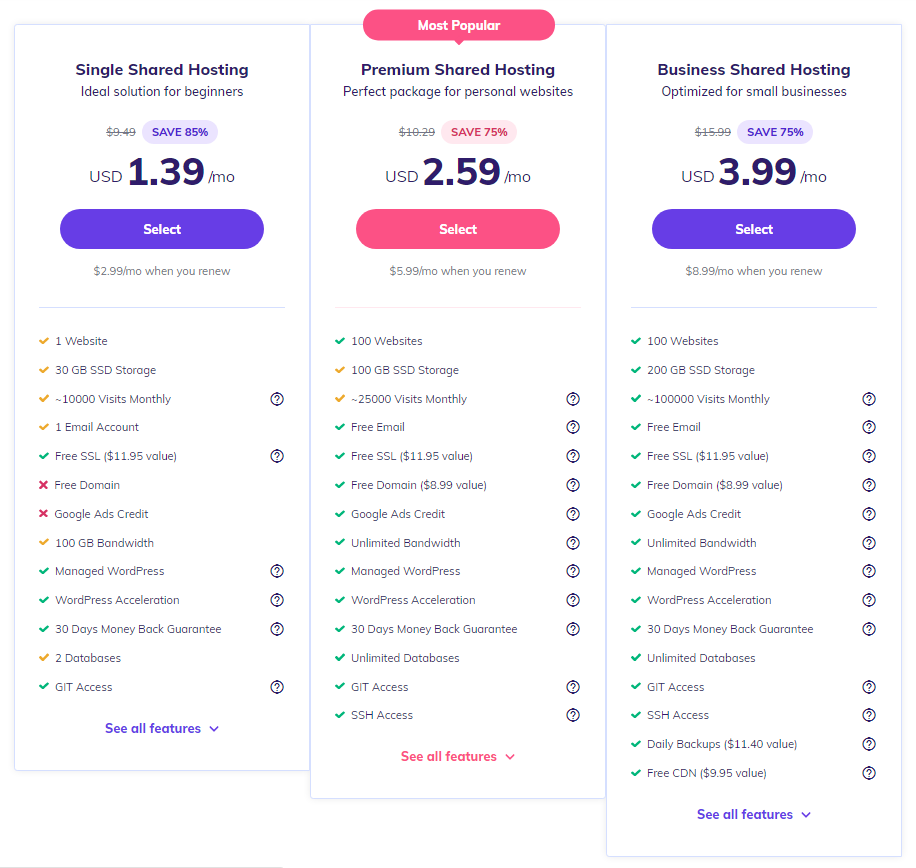The image size is (916, 868).
Task: Open help icon for Business plan Unlimited Bandwidth
Action: pyautogui.click(x=869, y=543)
